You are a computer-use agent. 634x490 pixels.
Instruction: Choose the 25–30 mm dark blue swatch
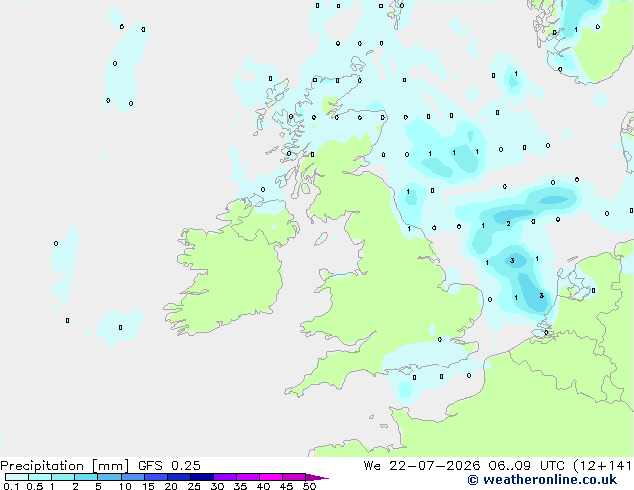(x=202, y=477)
